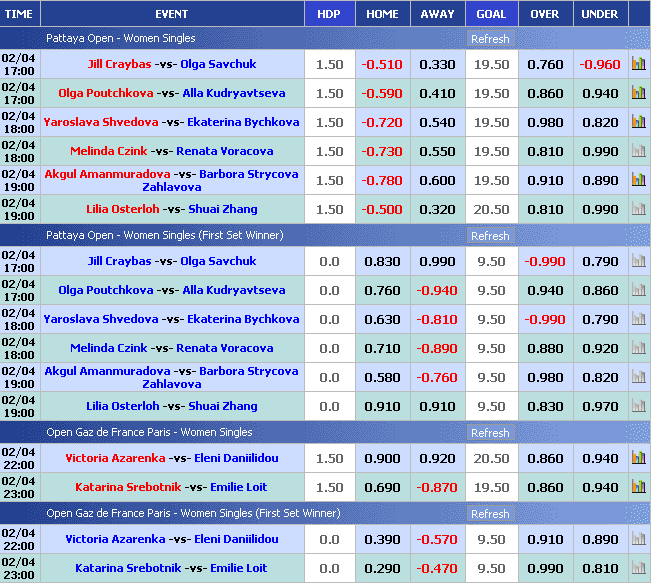Click the HDP column header
Viewport: 651px width, 583px height.
click(329, 14)
